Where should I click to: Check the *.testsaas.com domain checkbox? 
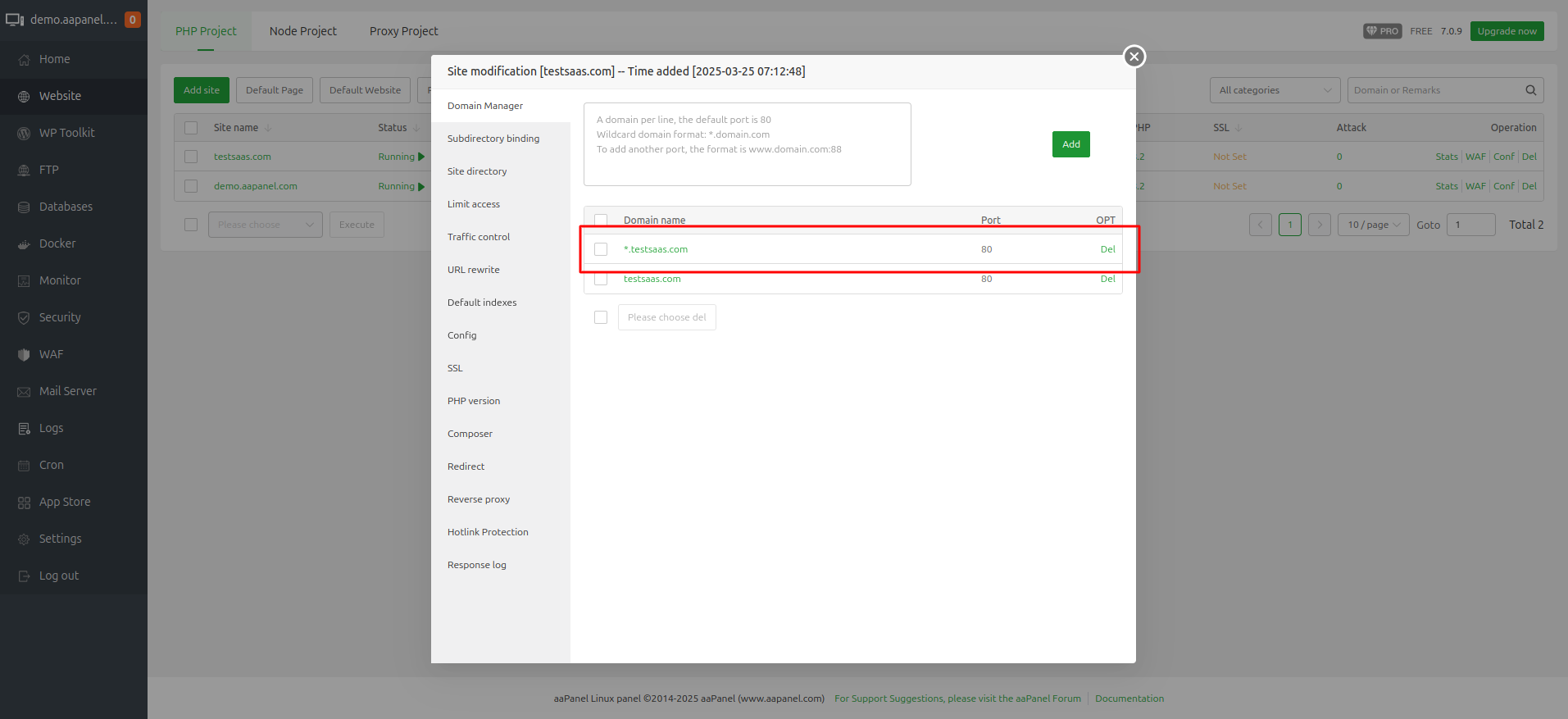(601, 249)
